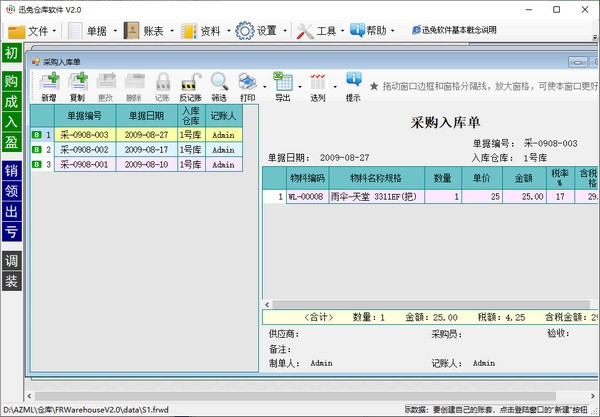Open the 领 sidebar button
This screenshot has height=417, width=600.
[11, 191]
